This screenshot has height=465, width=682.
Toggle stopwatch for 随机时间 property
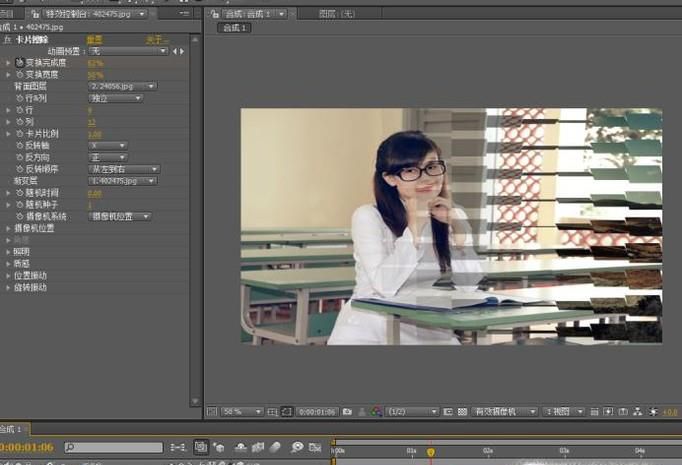pos(19,193)
